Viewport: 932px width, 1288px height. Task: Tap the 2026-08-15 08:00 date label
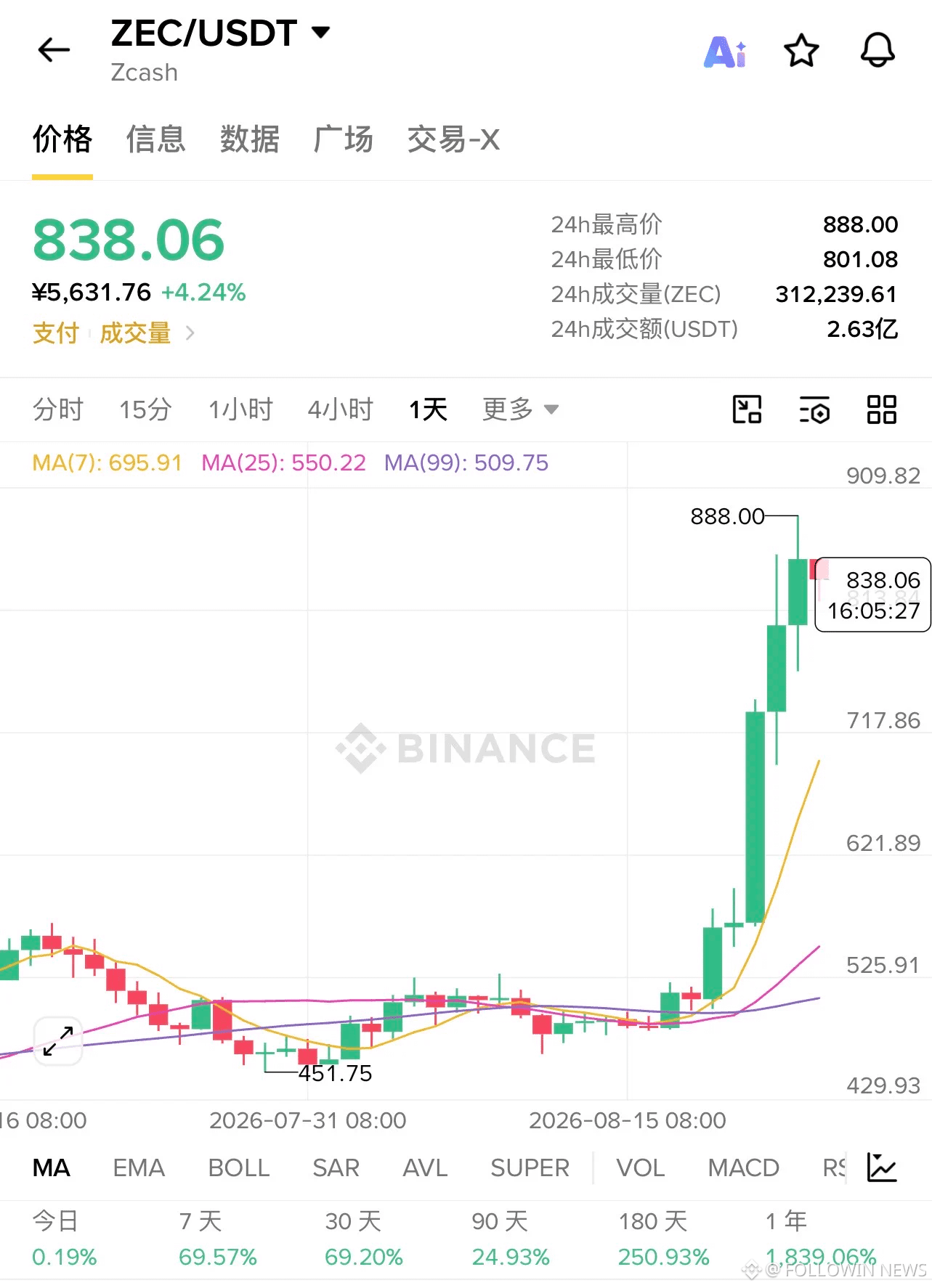tap(628, 1120)
